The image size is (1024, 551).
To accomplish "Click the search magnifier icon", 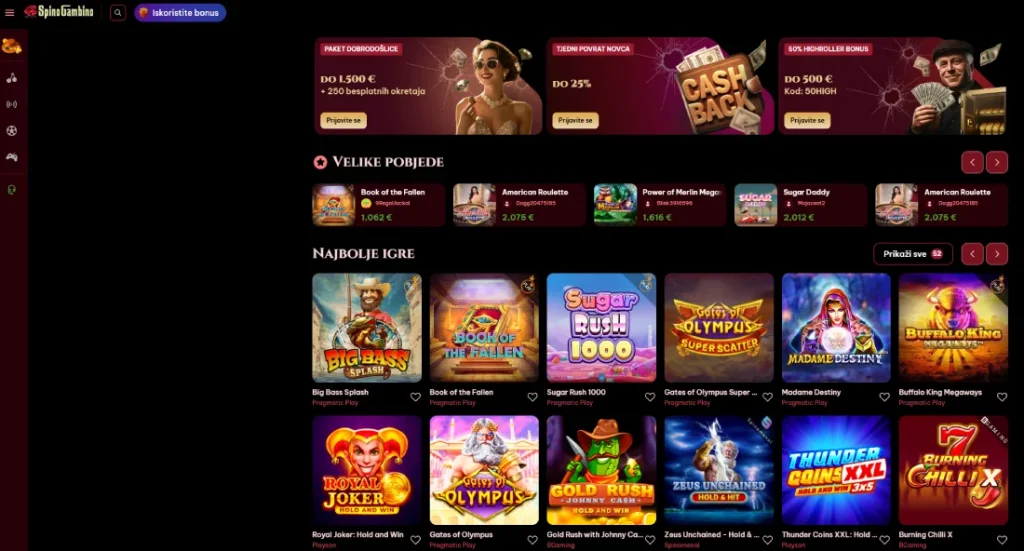I will (x=118, y=12).
